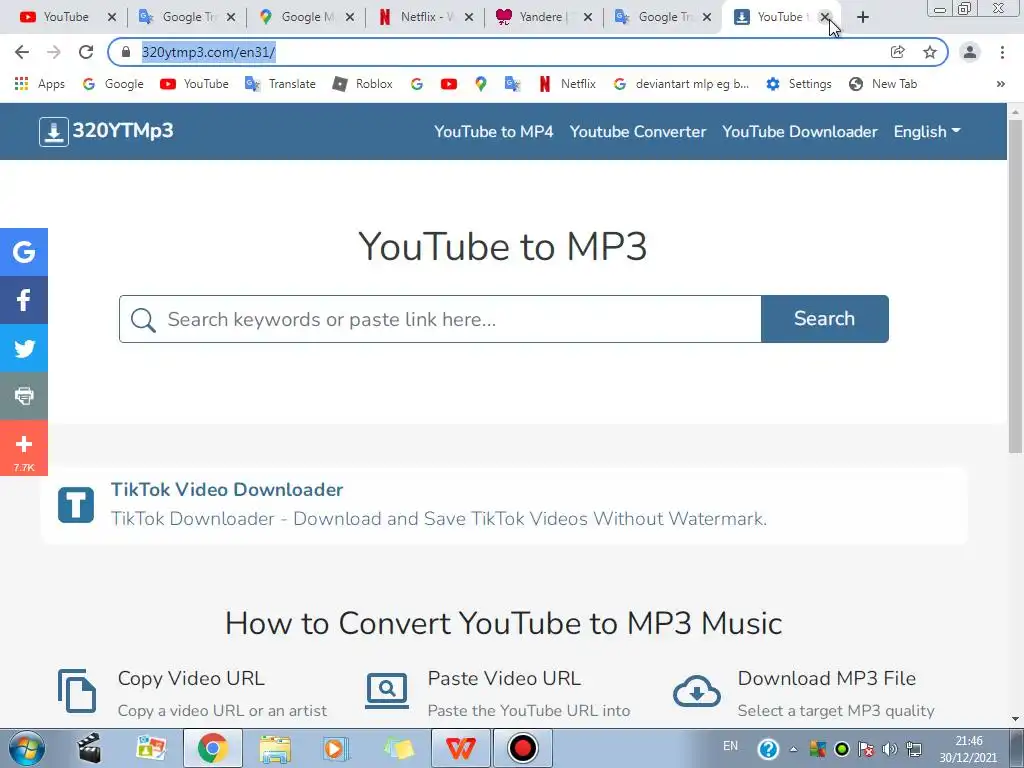Click the TikTok Video Downloader T icon
This screenshot has width=1024, height=768.
(x=76, y=505)
